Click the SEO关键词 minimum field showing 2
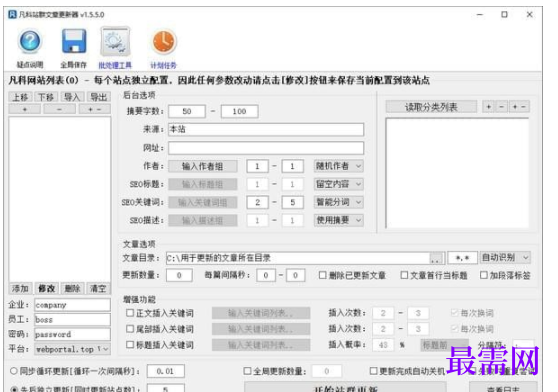 point(258,202)
